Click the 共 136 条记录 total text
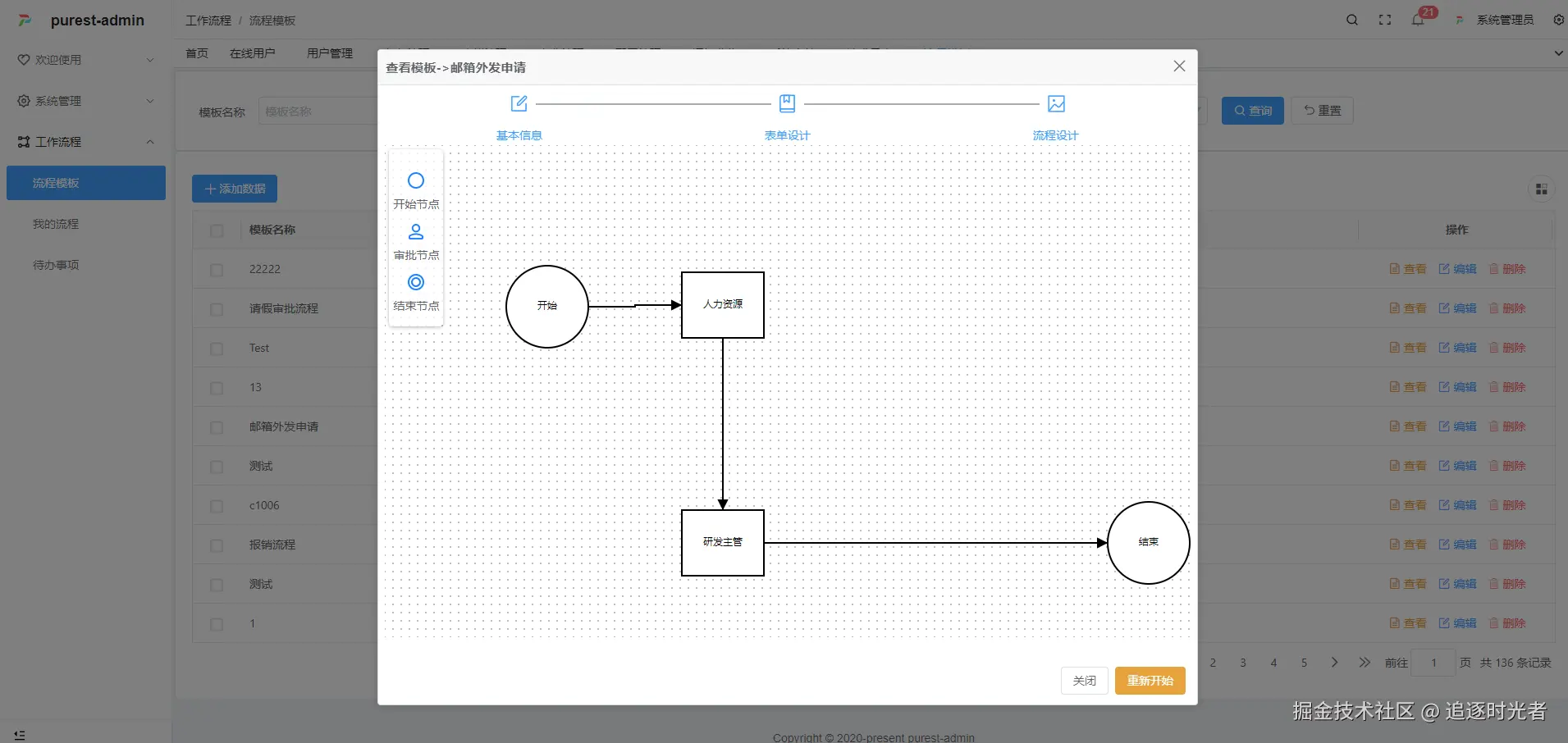Screen dimensions: 1568x743 click(x=1515, y=663)
